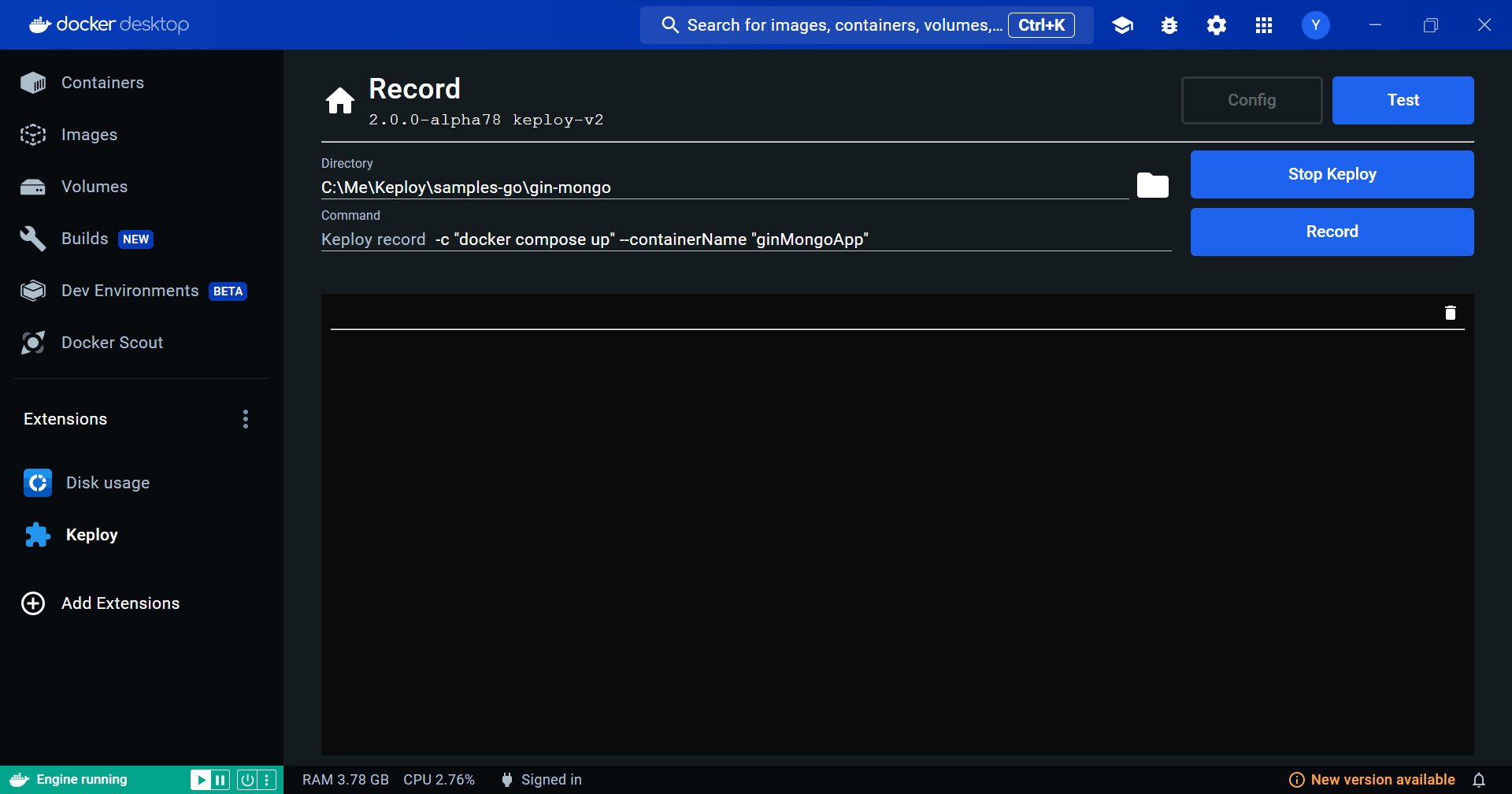Clear the console with trash icon
Image resolution: width=1512 pixels, height=794 pixels.
[x=1451, y=313]
